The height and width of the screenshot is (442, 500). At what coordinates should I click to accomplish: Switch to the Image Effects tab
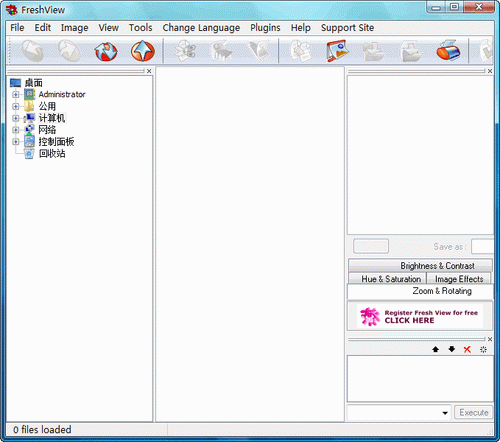pyautogui.click(x=459, y=279)
